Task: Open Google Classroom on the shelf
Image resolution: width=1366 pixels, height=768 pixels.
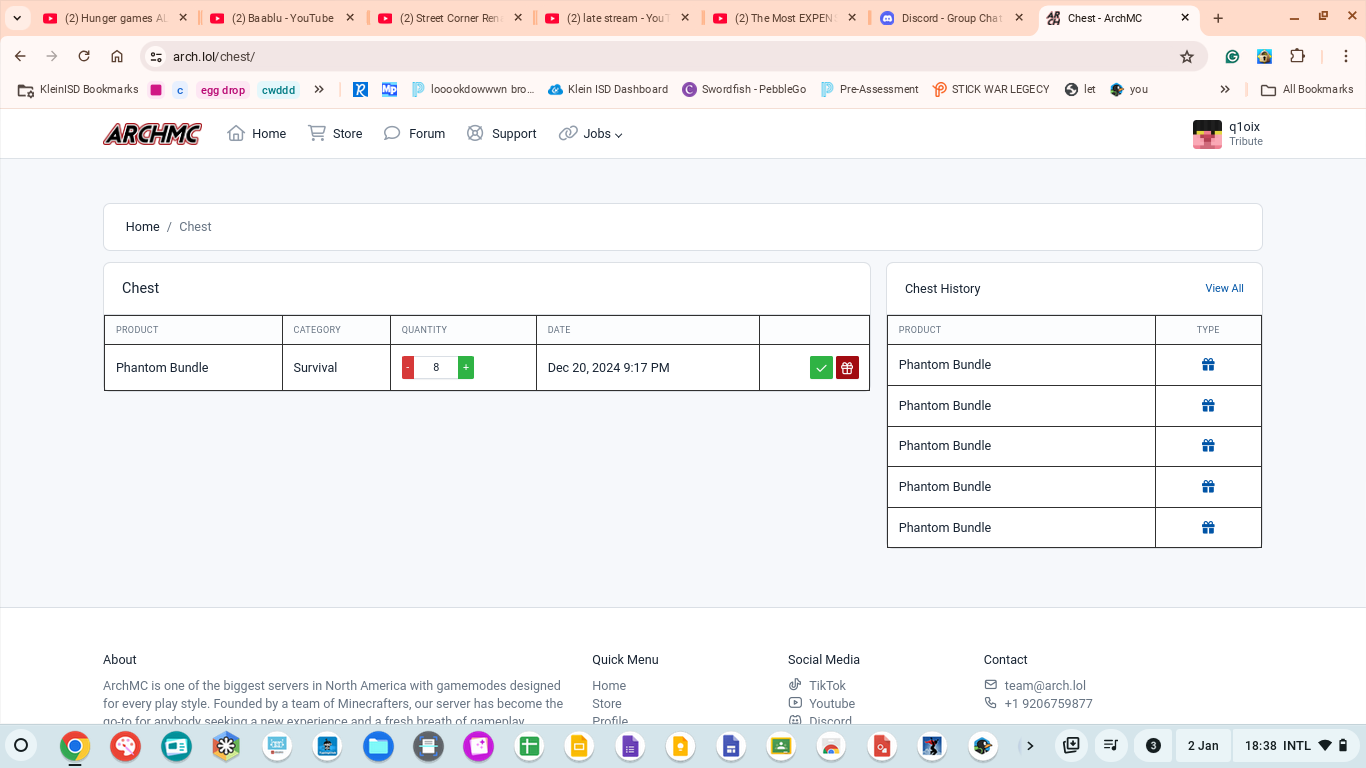Action: point(781,746)
